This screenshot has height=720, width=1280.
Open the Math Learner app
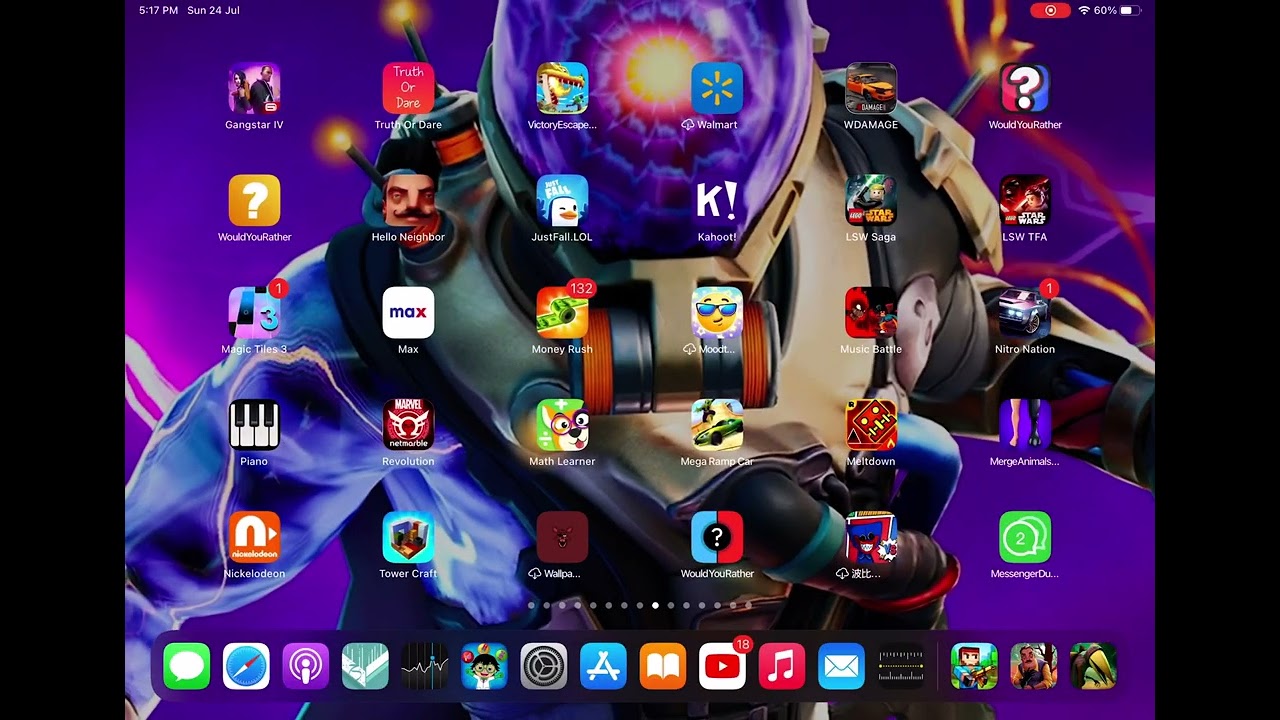coord(562,424)
